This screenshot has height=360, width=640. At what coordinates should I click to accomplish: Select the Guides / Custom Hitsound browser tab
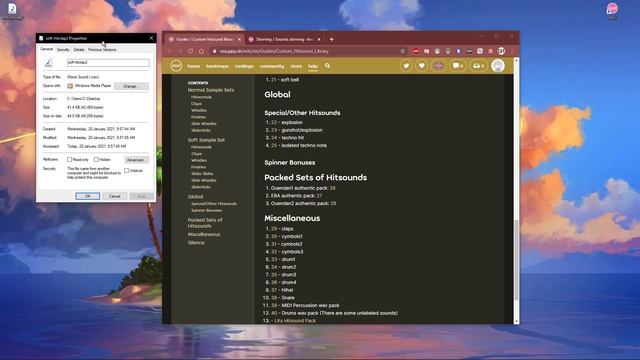(x=204, y=39)
